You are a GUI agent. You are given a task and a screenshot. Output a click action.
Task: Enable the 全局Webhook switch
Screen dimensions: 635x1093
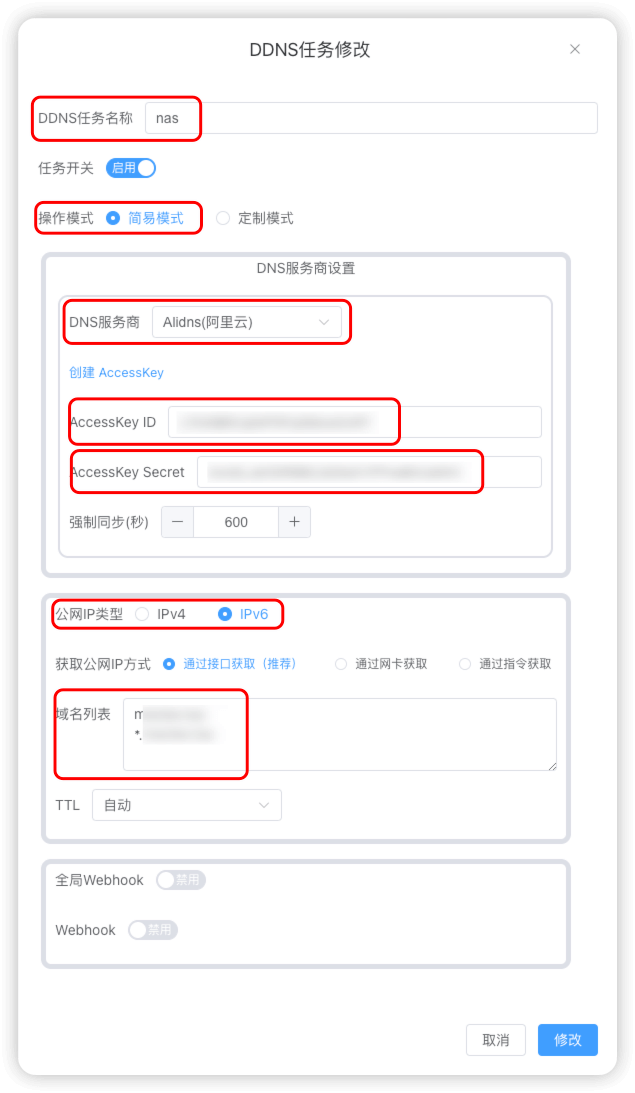click(x=181, y=880)
